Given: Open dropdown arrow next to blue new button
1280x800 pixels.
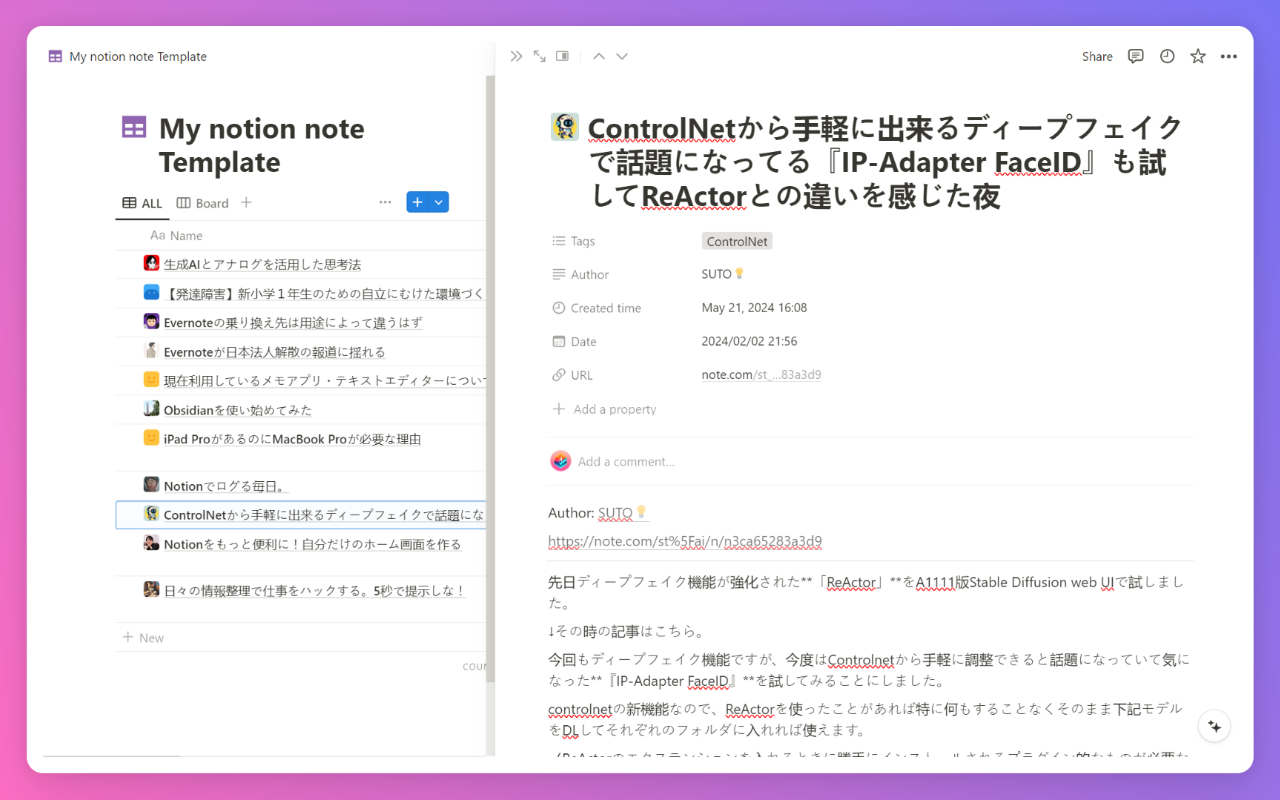Looking at the screenshot, I should tap(438, 202).
